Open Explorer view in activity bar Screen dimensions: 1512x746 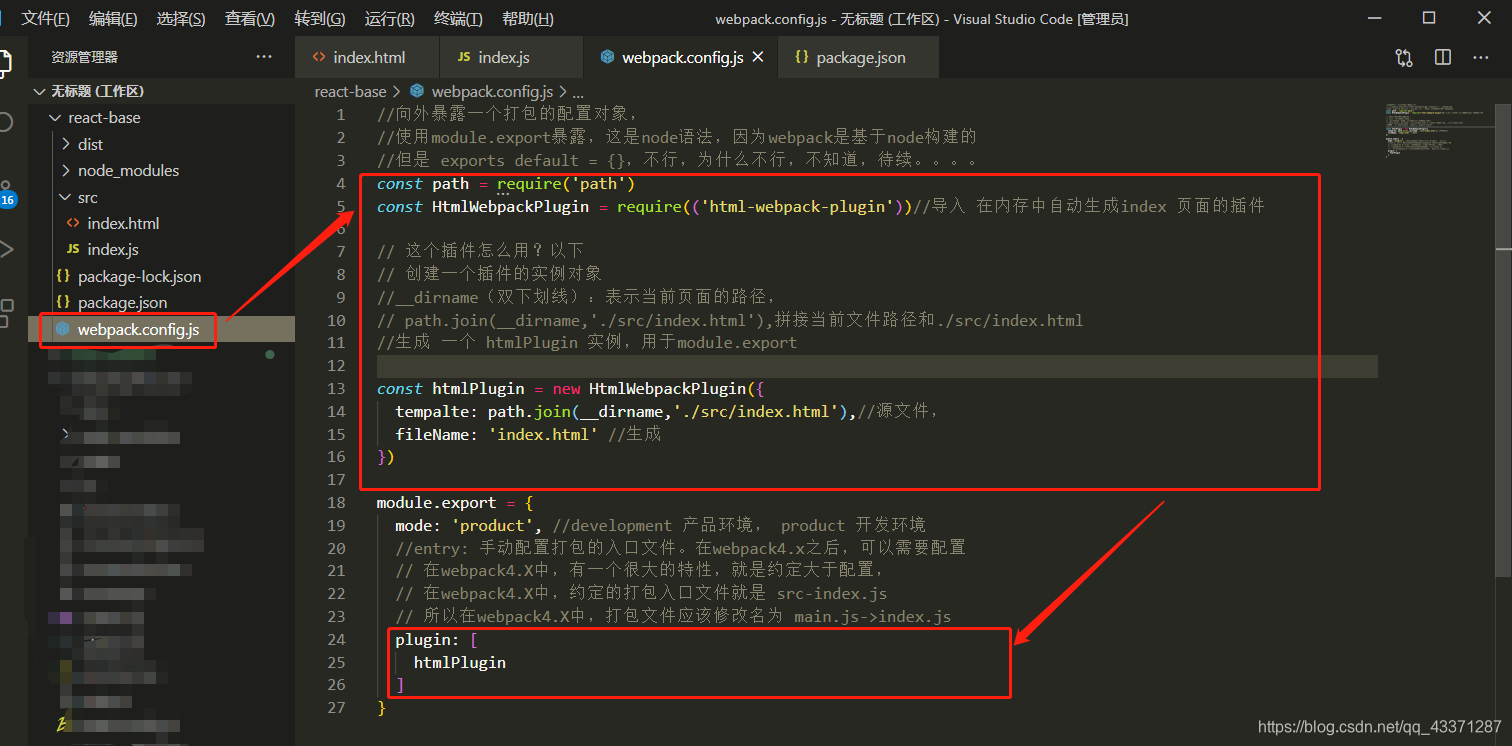(x=5, y=65)
